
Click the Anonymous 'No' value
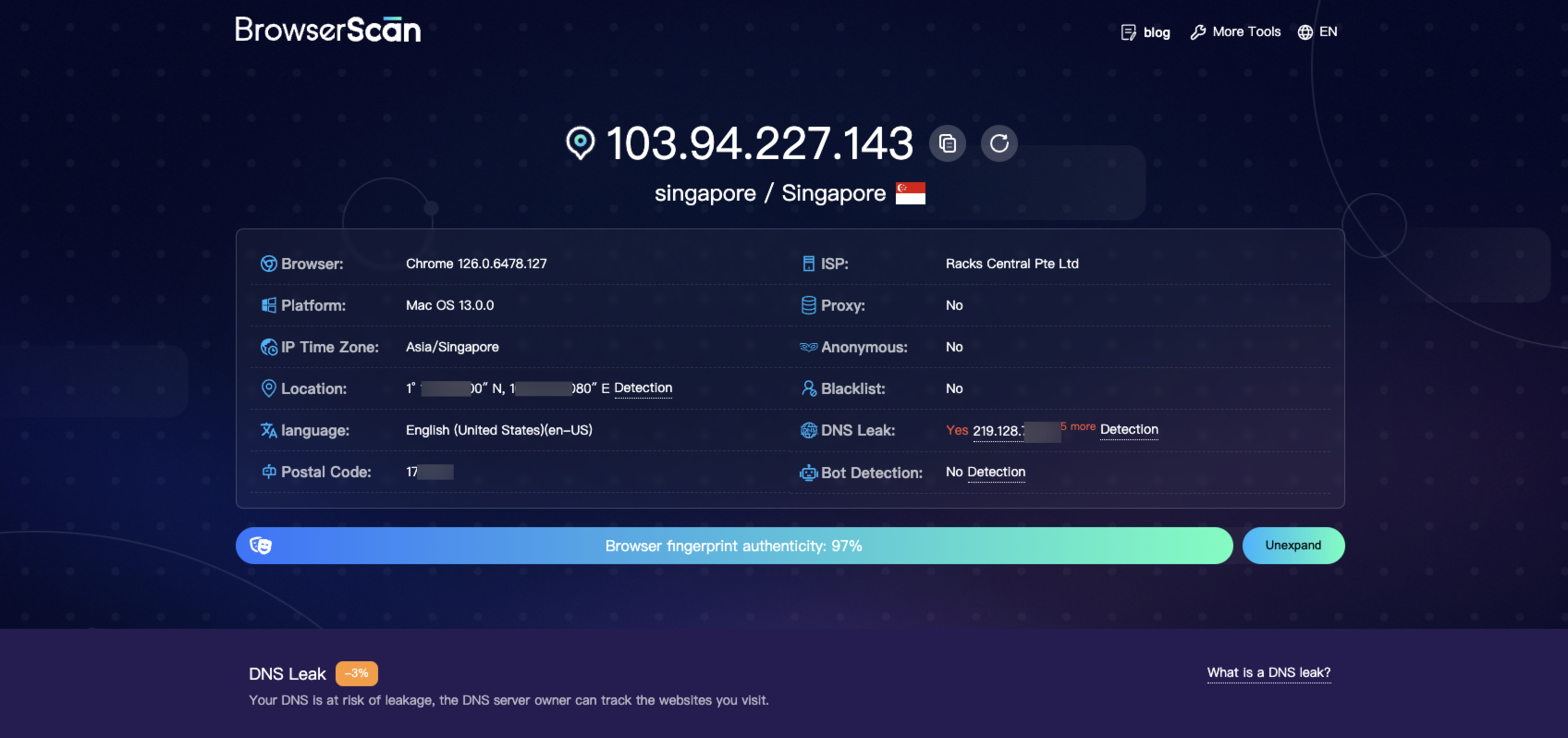[x=954, y=347]
